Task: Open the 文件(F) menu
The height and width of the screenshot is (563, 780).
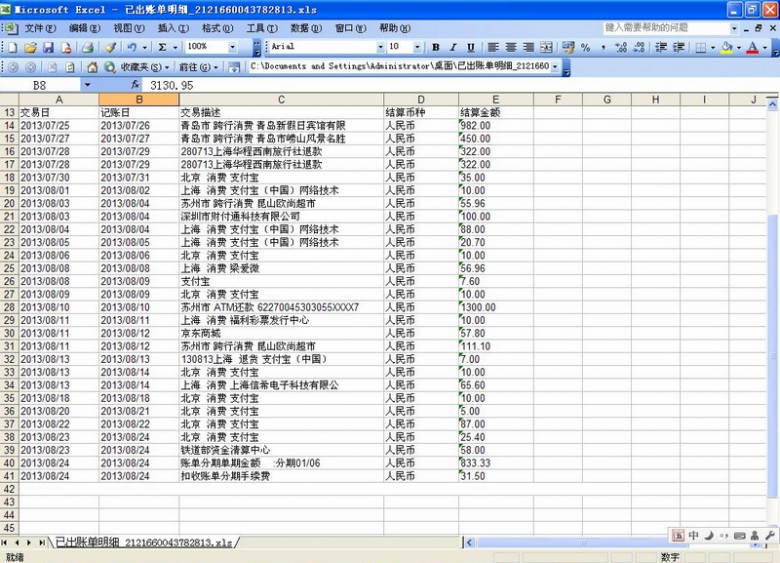Action: pyautogui.click(x=40, y=28)
